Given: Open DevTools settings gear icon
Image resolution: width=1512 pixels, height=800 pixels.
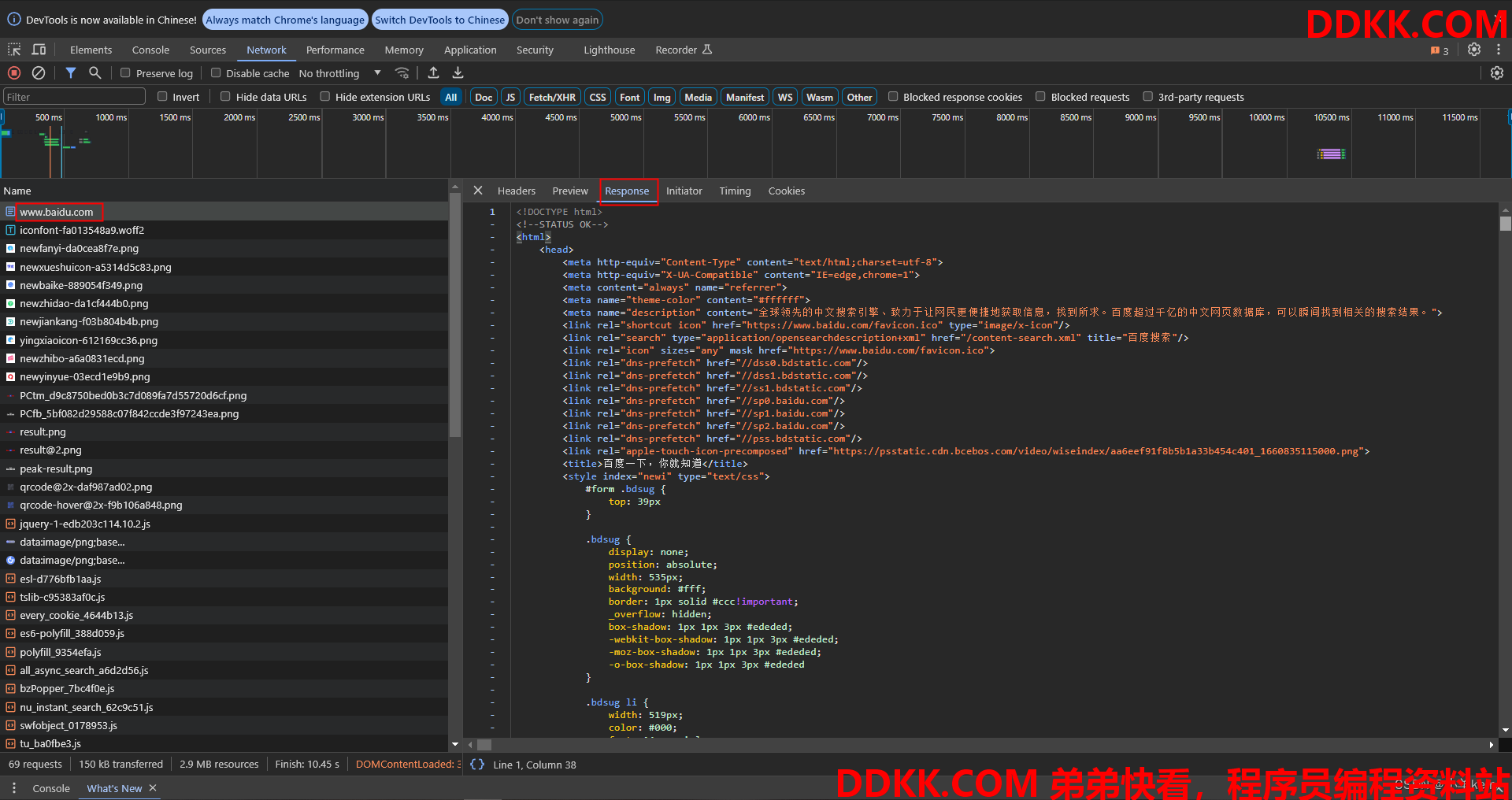Looking at the screenshot, I should 1474,50.
